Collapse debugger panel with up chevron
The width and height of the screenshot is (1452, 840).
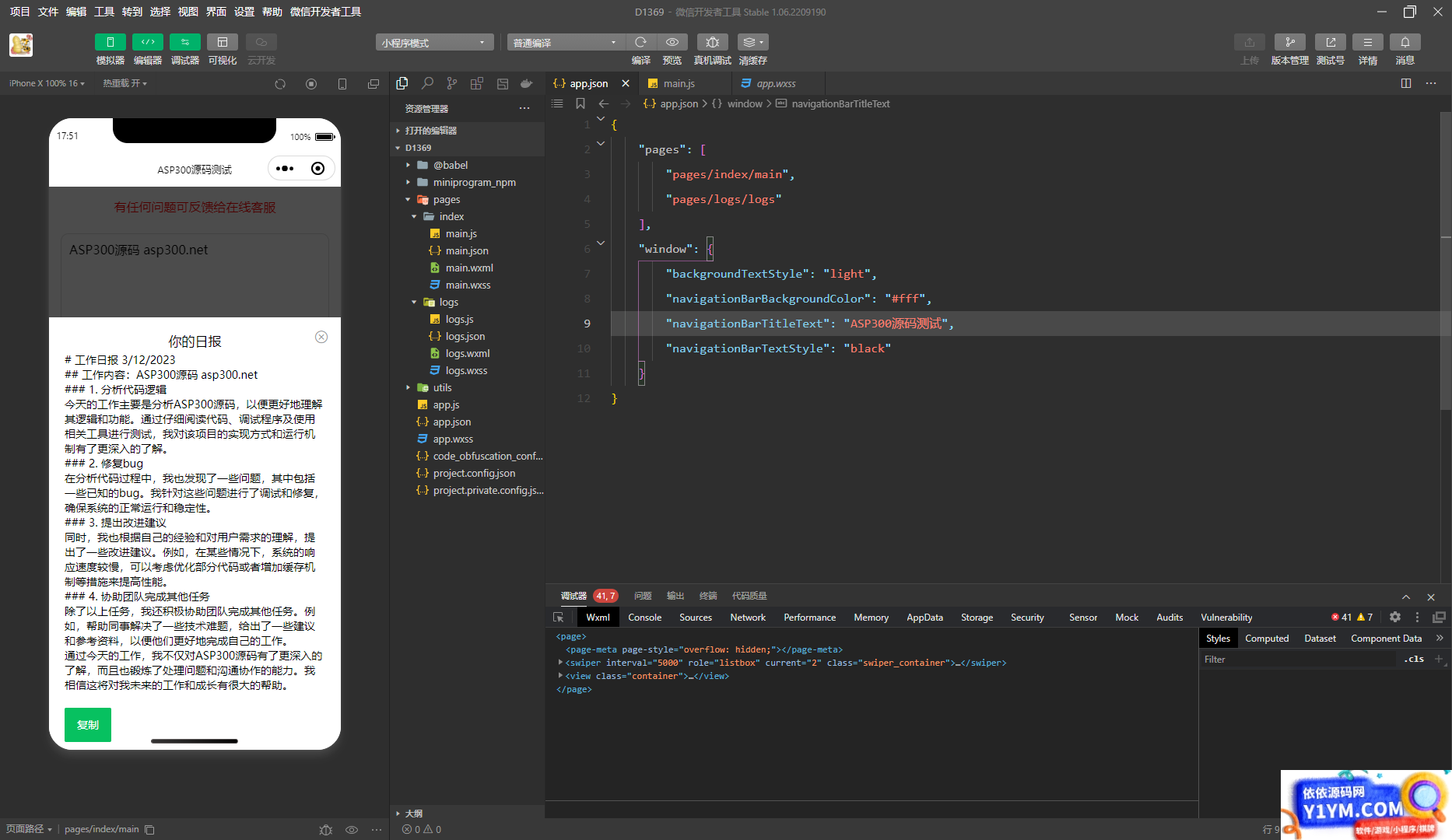click(1406, 597)
